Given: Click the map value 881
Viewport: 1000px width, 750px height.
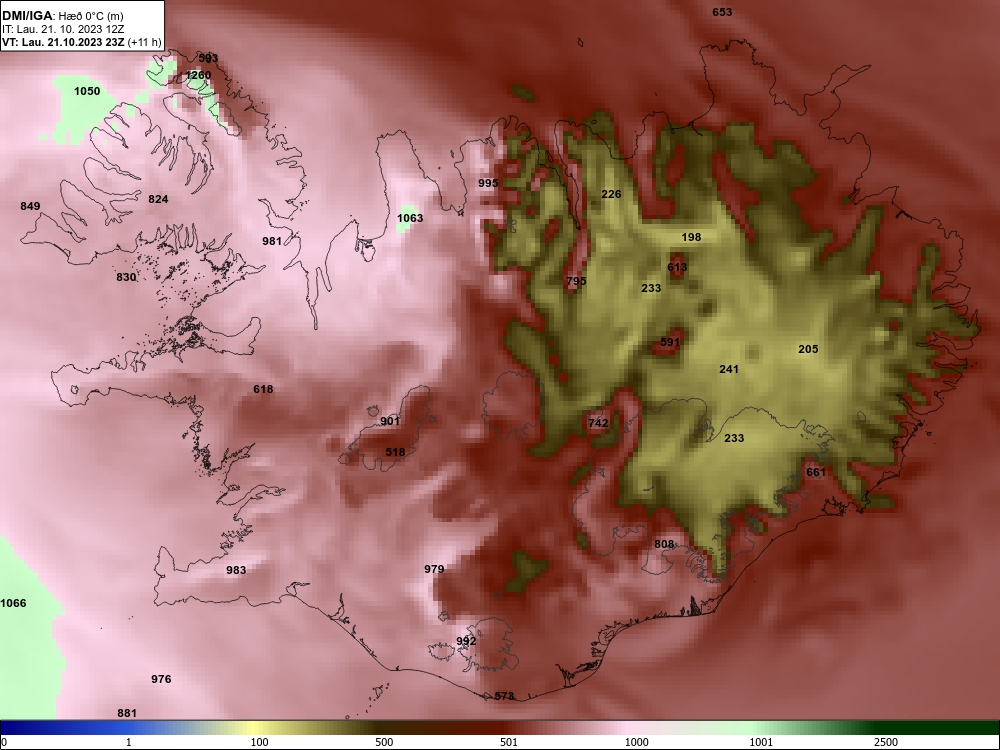Looking at the screenshot, I should [127, 713].
